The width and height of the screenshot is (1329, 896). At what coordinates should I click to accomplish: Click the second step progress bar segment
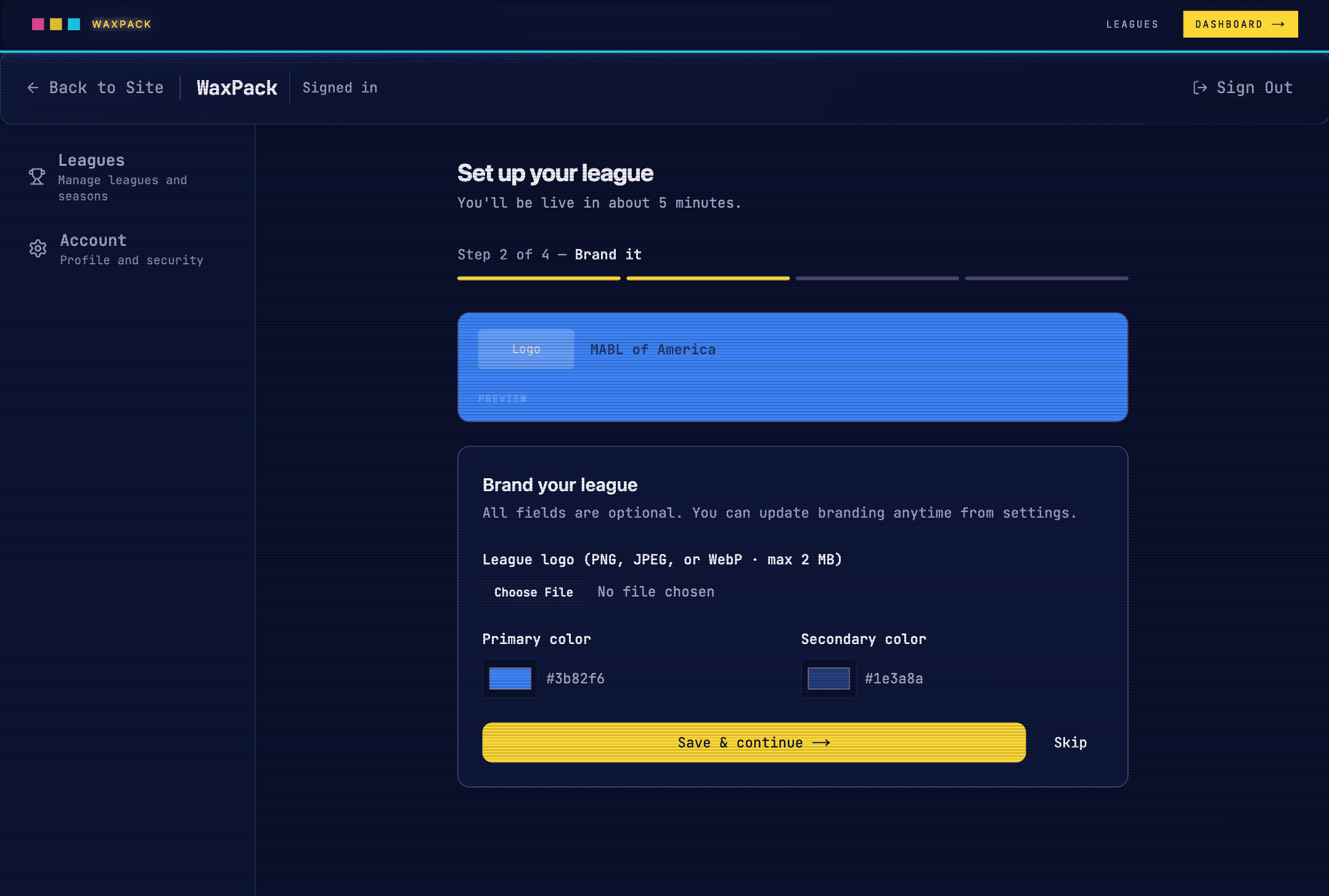tap(708, 279)
